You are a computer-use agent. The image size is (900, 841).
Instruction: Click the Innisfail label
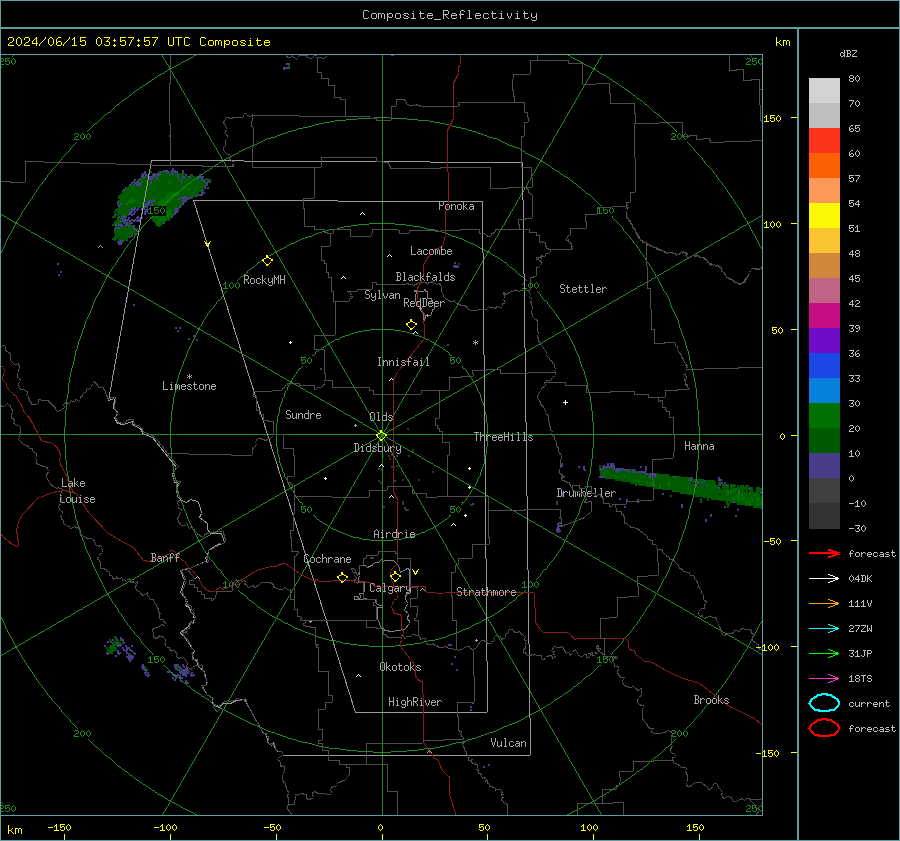pyautogui.click(x=403, y=362)
